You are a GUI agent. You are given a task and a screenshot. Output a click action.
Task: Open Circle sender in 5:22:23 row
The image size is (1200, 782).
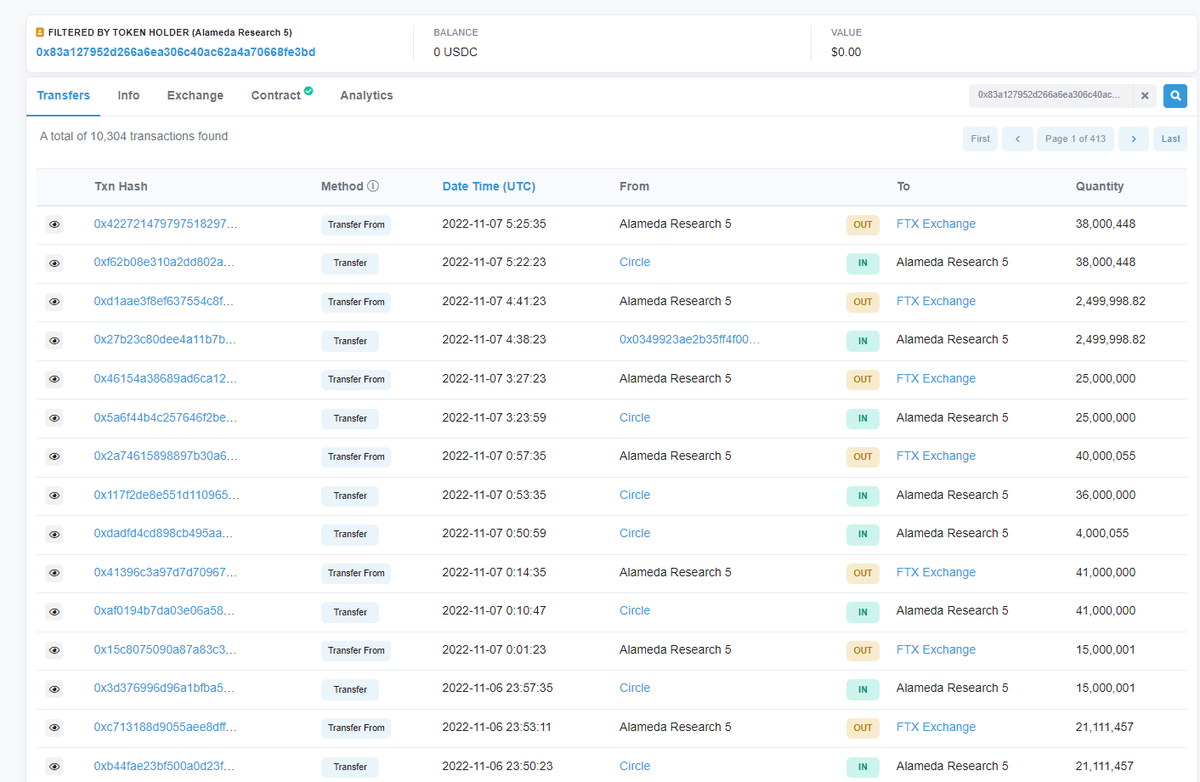(634, 262)
